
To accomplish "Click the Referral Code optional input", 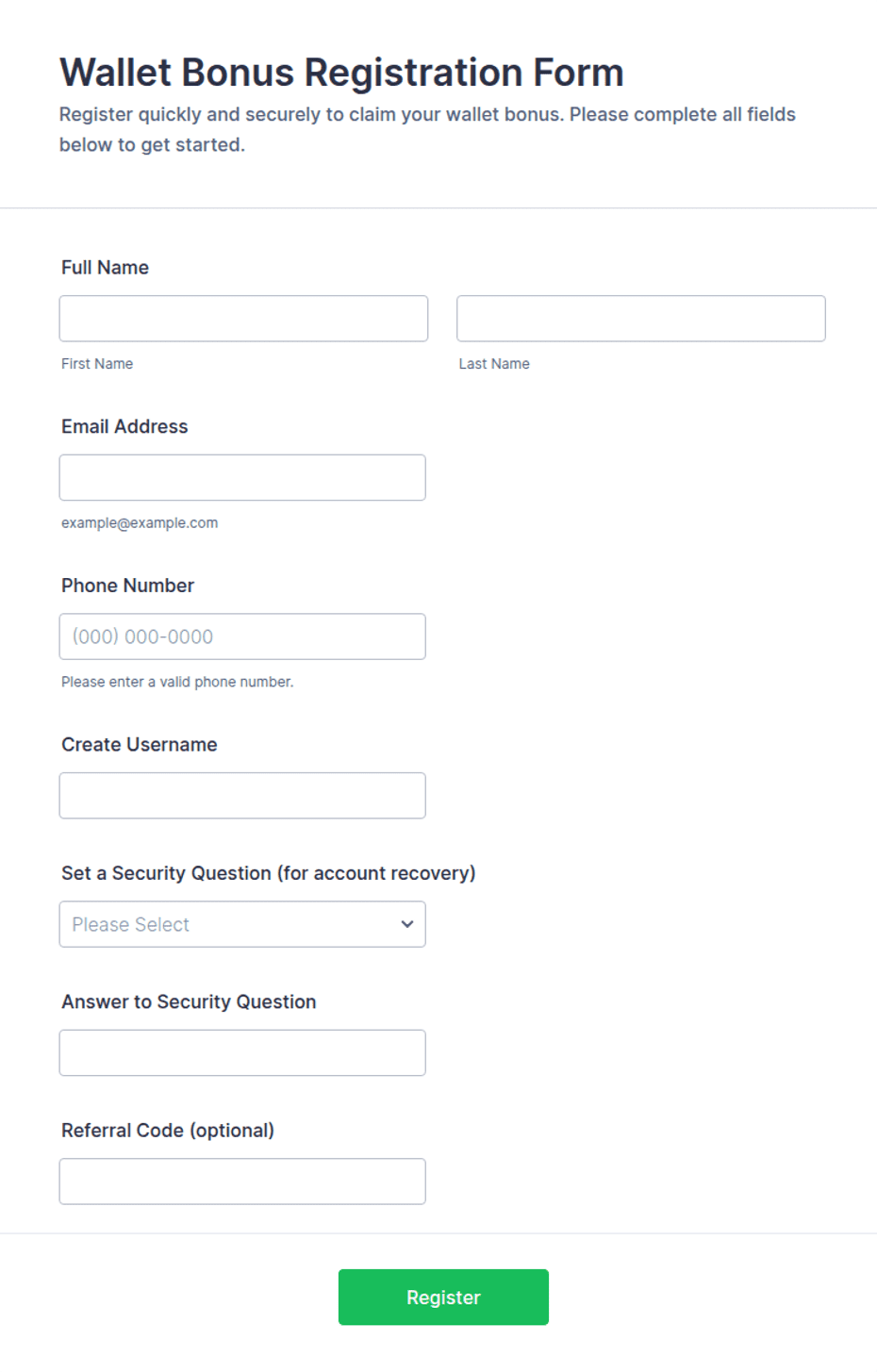I will point(242,1182).
